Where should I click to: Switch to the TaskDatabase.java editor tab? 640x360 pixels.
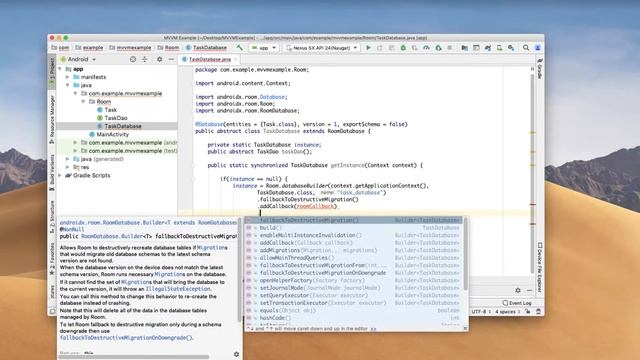point(209,60)
